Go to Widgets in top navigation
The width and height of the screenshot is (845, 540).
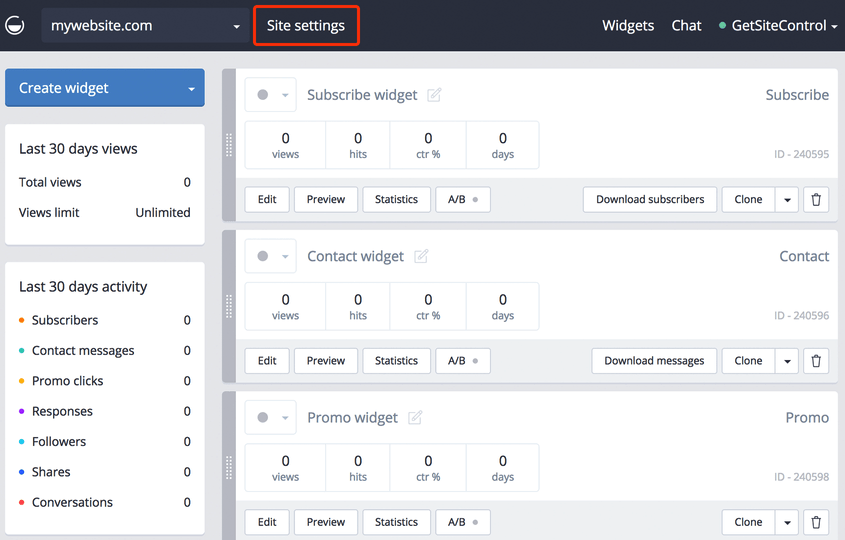(x=628, y=25)
